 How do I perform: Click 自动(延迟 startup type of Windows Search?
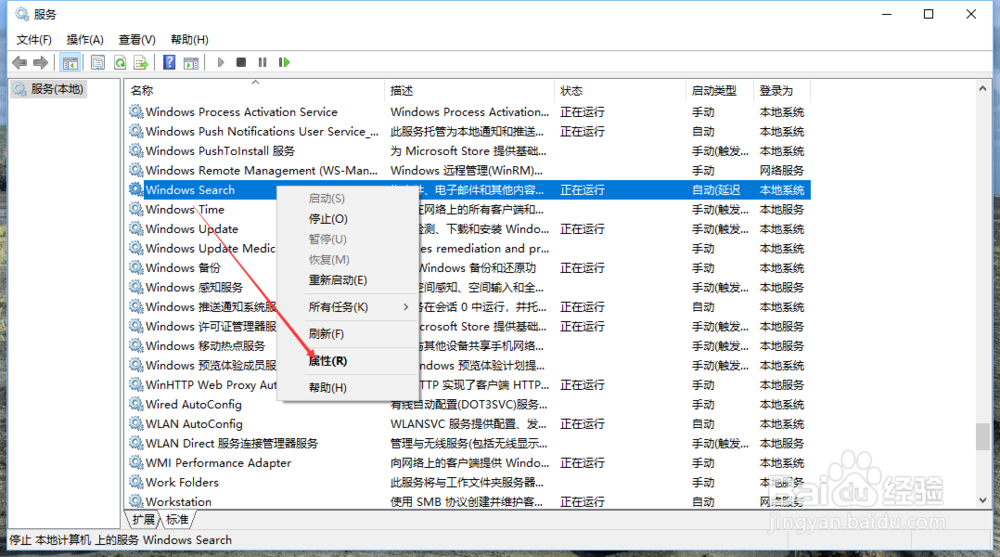click(716, 189)
